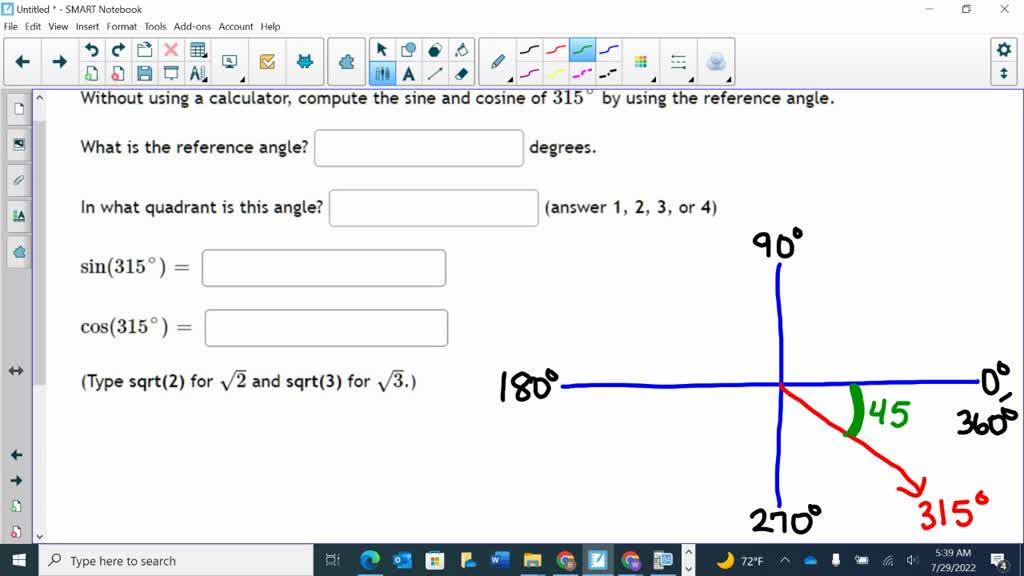Save the notebook using the floppy disk icon
The height and width of the screenshot is (576, 1024).
coord(145,73)
